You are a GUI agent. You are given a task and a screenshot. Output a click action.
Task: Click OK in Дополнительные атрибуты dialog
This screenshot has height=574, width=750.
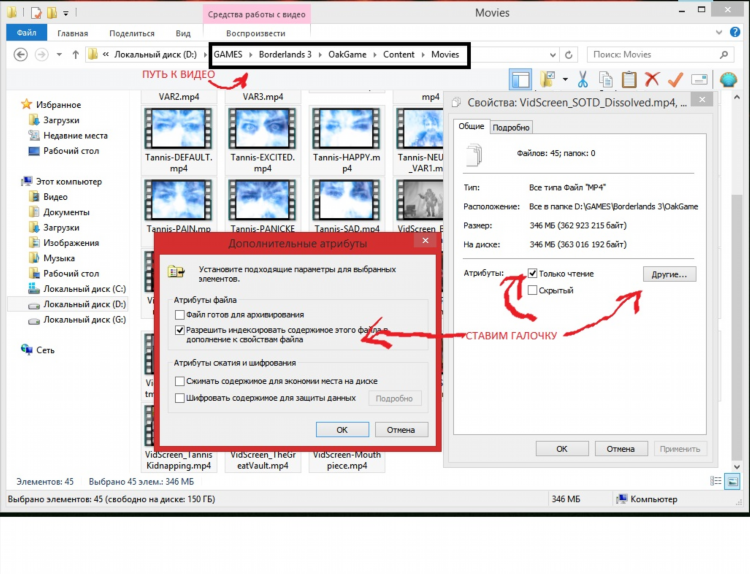pyautogui.click(x=342, y=430)
